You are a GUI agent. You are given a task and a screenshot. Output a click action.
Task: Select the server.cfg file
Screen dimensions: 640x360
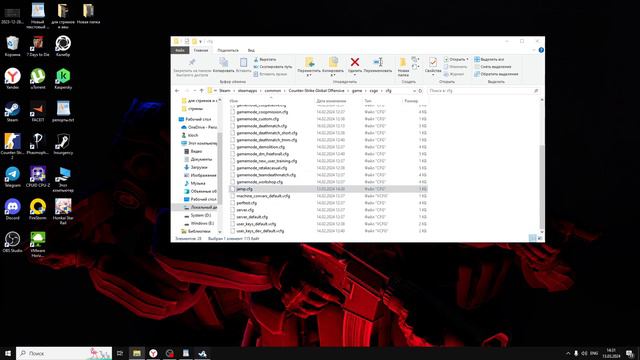coord(245,210)
